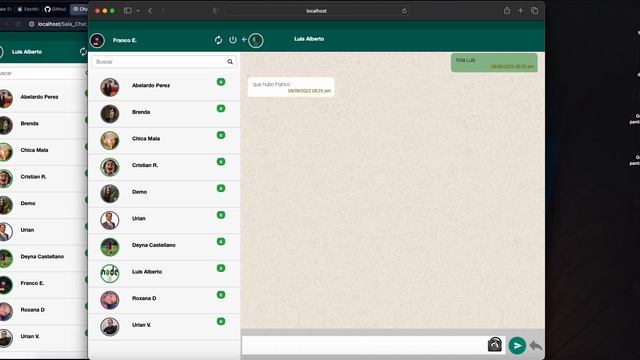Viewport: 640px width, 360px height.
Task: Click the green send message button
Action: 517,346
